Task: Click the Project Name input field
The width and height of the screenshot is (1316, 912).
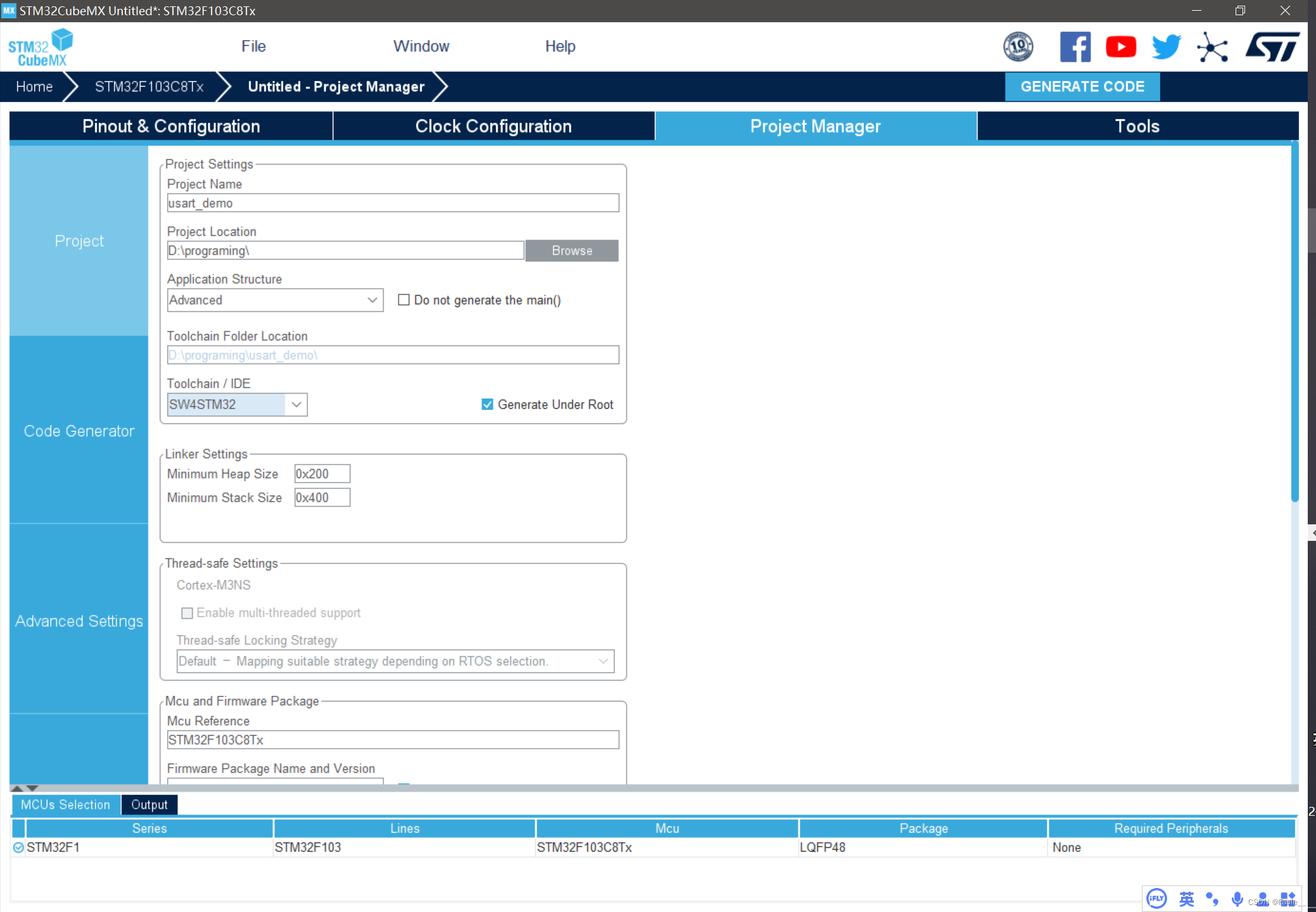Action: (393, 203)
